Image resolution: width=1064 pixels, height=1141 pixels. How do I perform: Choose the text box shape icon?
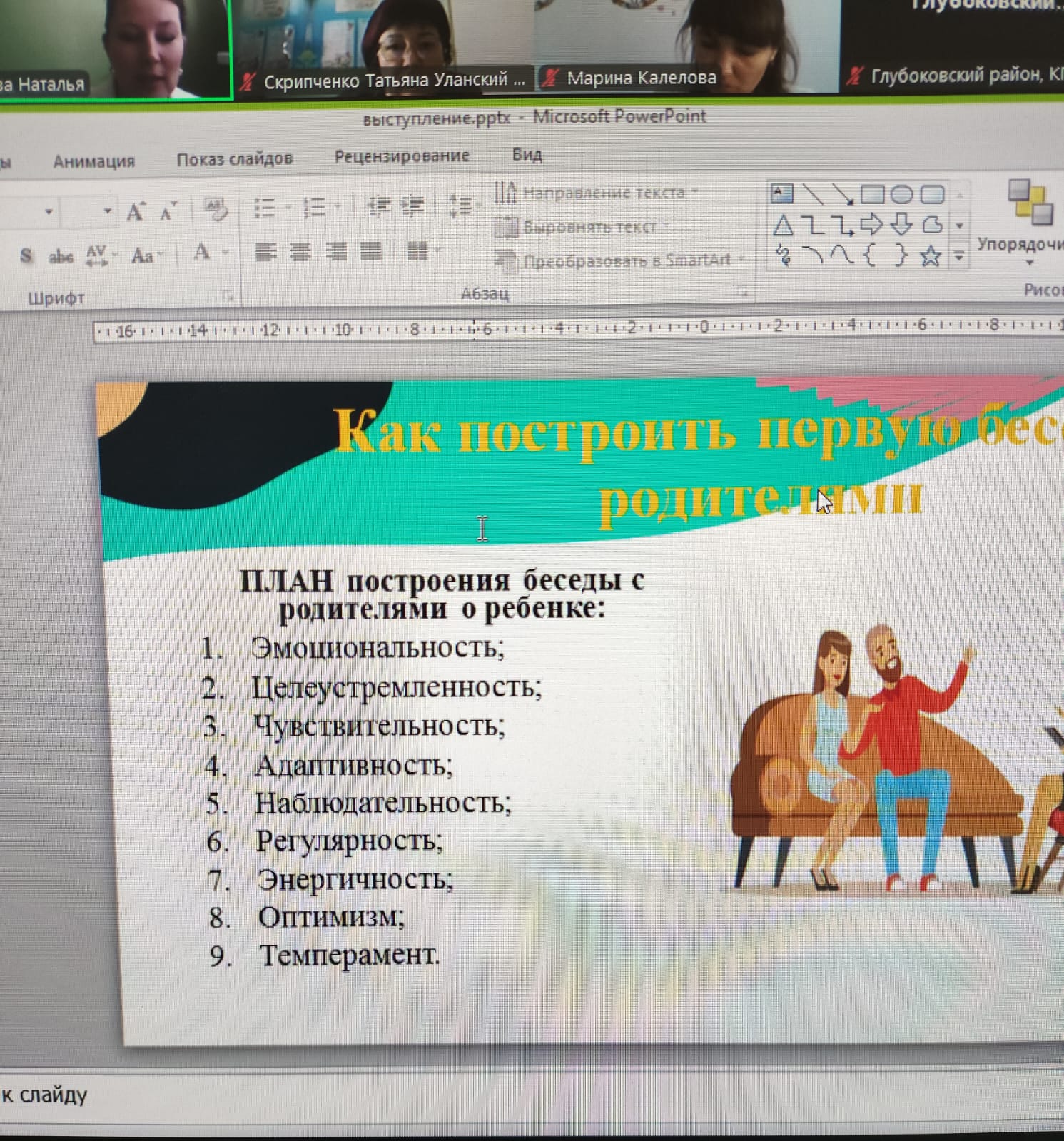[x=782, y=193]
